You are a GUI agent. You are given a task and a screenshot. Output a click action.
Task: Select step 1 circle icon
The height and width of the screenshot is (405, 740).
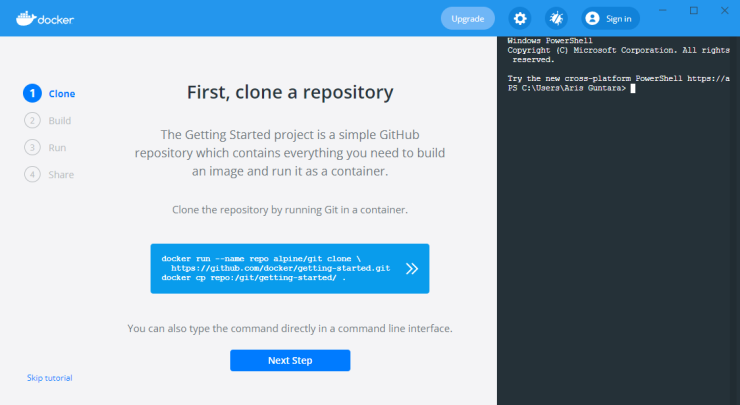point(32,93)
